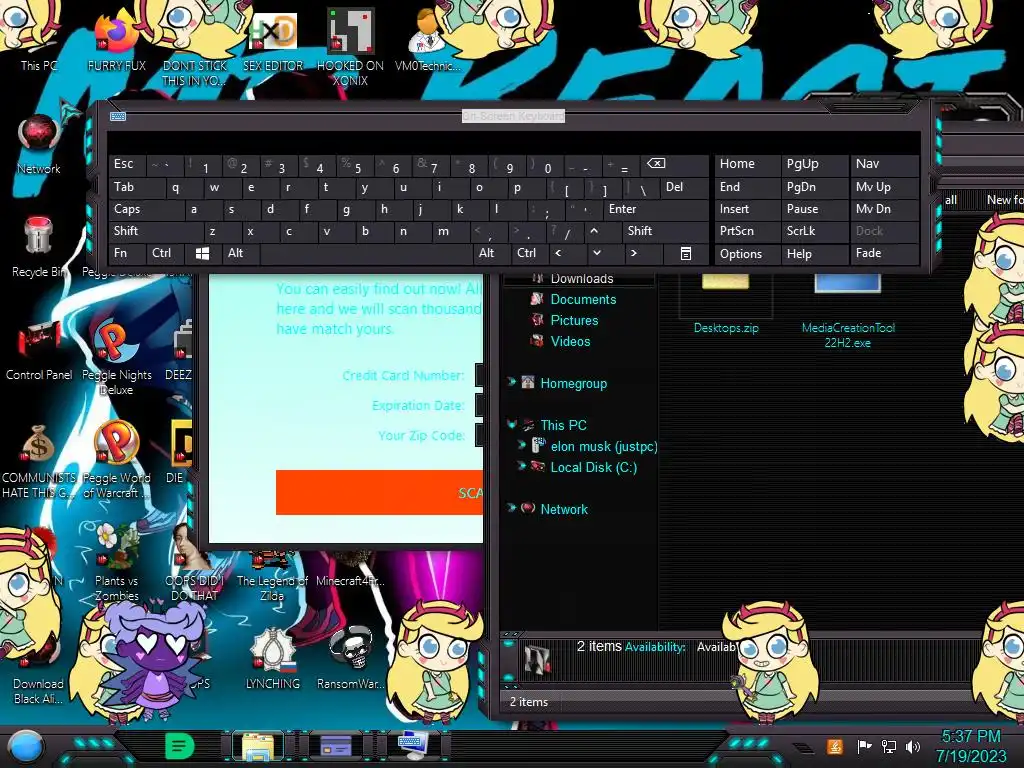
Task: Expand the Network tree node arrow
Action: tap(512, 507)
